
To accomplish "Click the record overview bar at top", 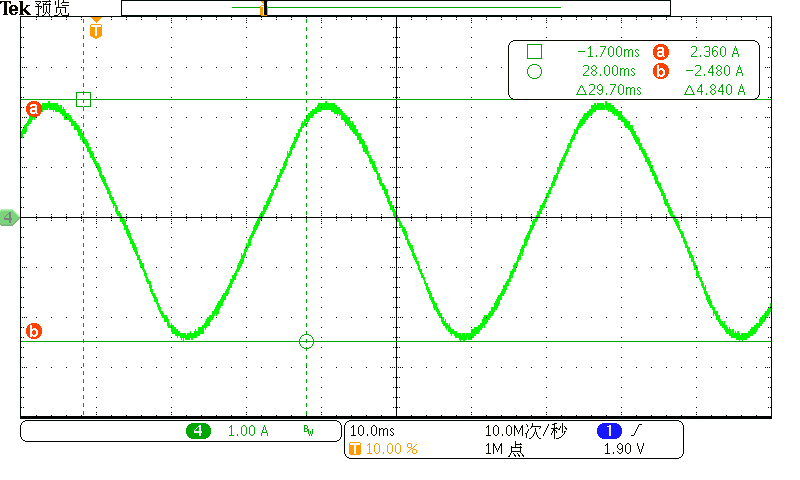I will pyautogui.click(x=395, y=8).
